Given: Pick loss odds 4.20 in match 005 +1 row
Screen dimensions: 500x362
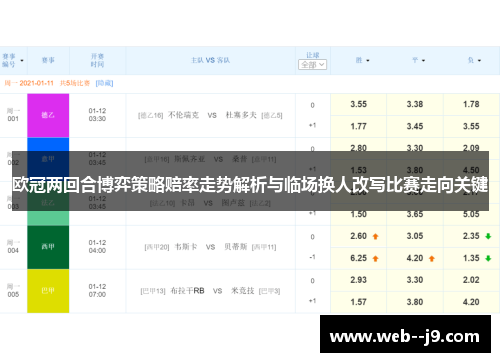Looking at the screenshot, I should tap(471, 302).
